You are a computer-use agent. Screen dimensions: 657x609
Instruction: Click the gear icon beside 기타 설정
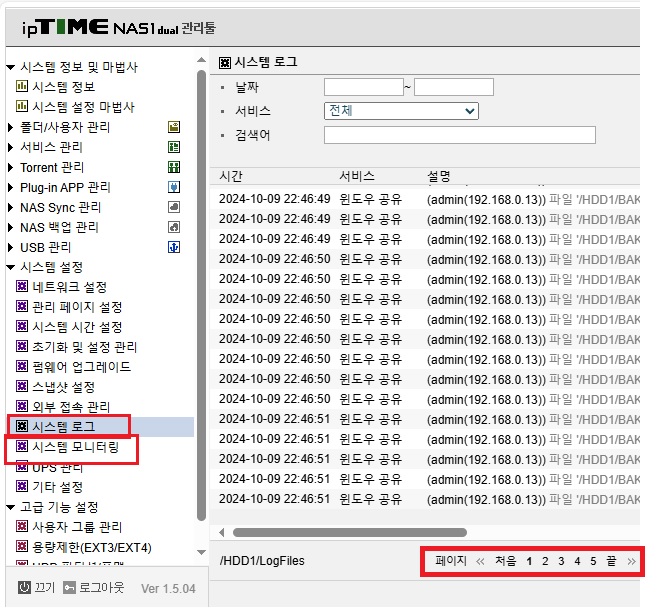tap(22, 486)
